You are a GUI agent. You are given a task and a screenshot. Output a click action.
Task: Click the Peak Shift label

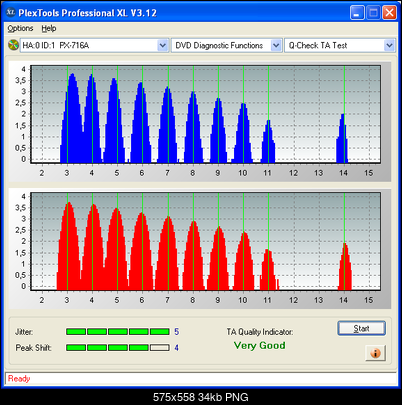click(33, 348)
